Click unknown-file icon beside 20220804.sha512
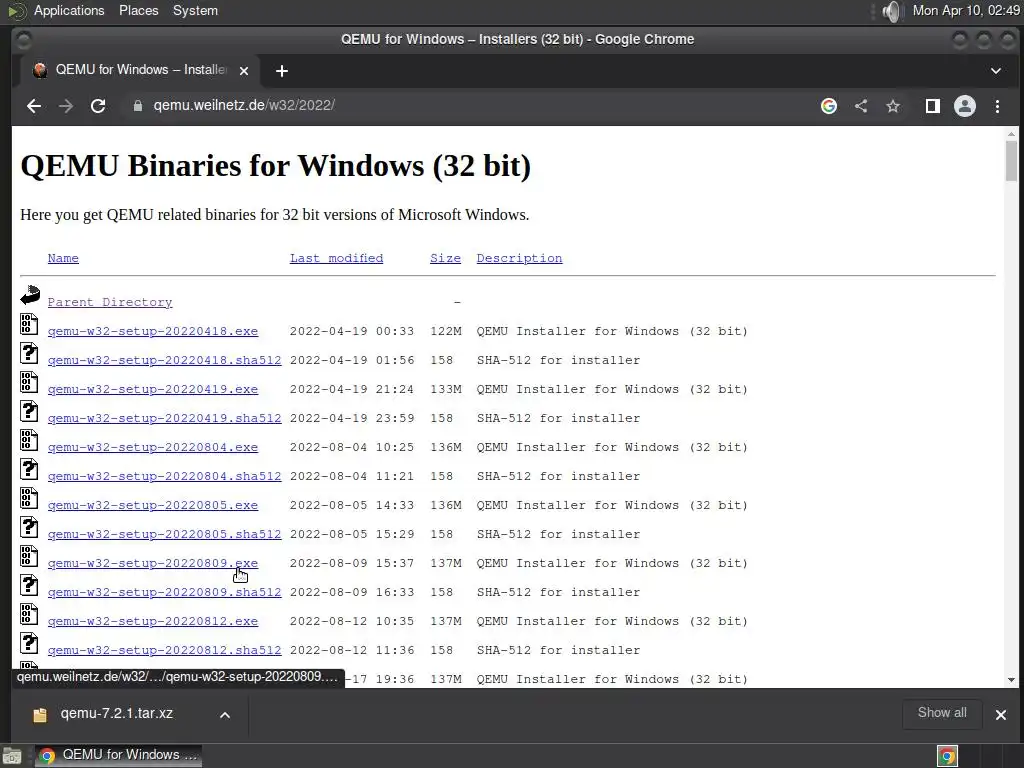The width and height of the screenshot is (1024, 768). point(29,469)
